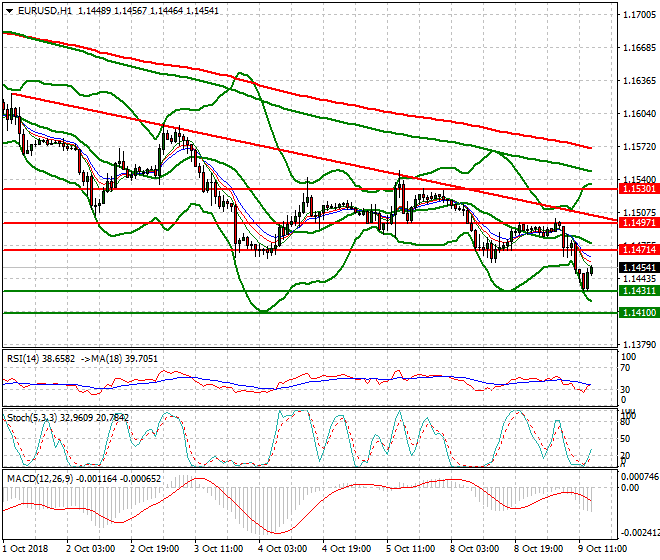The image size is (660, 560).
Task: Click the 1.14435 price scale value
Action: (x=639, y=279)
